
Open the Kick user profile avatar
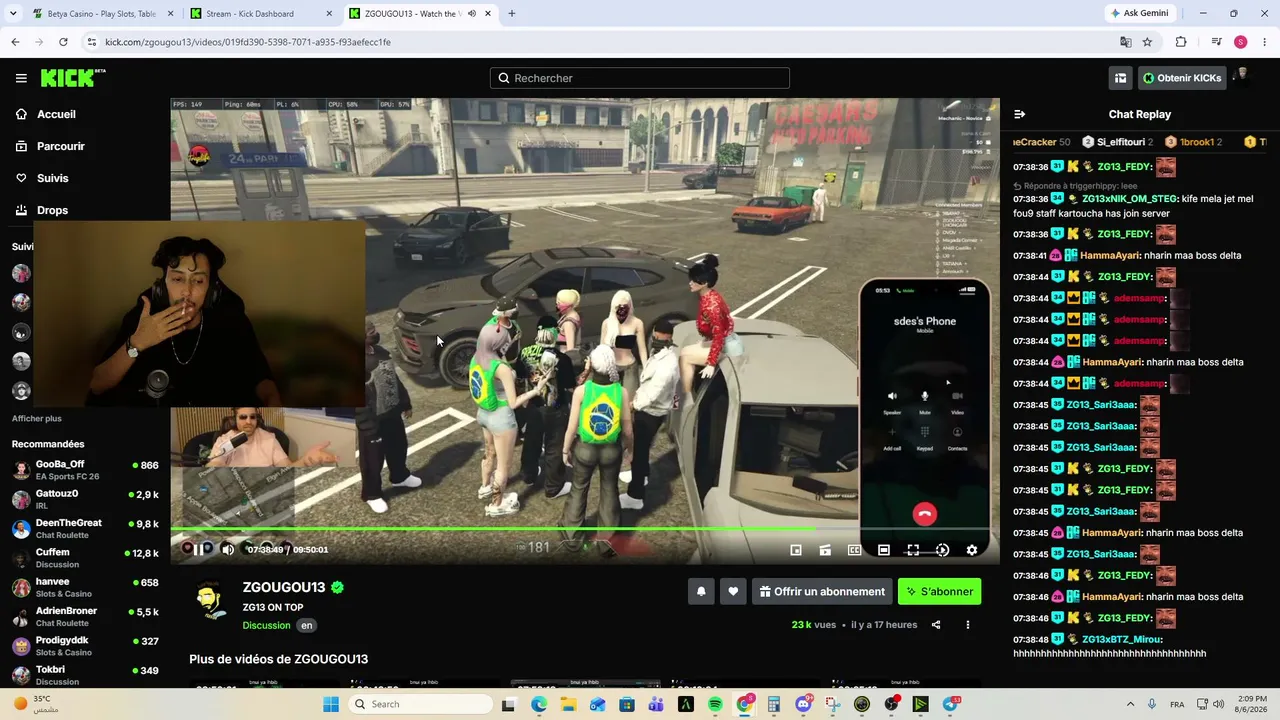coord(1243,77)
